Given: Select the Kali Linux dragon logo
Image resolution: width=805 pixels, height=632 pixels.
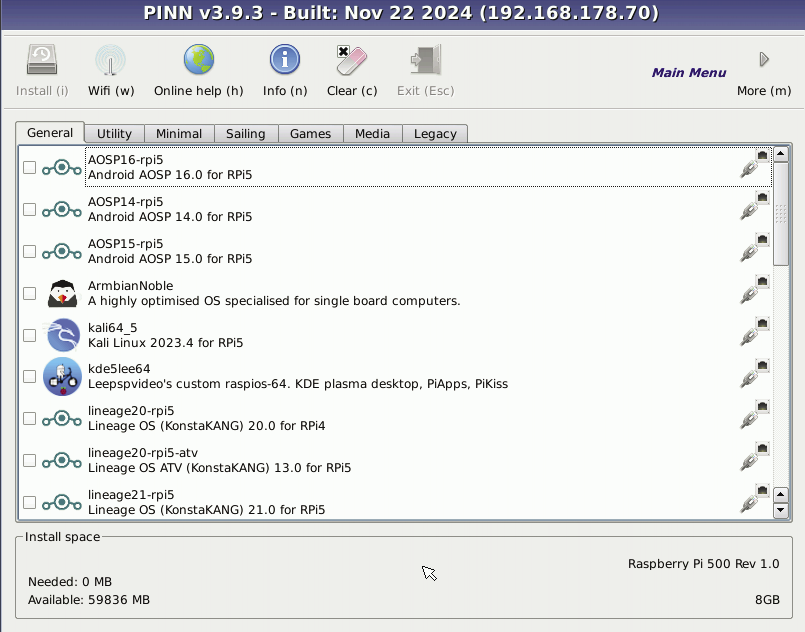Looking at the screenshot, I should click(62, 335).
